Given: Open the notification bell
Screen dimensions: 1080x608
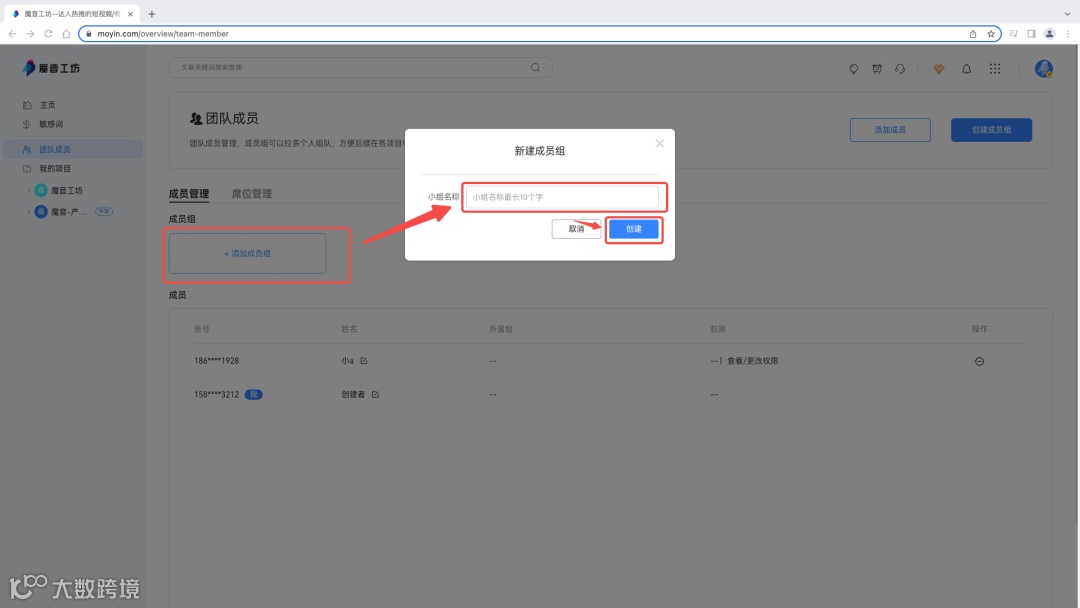Looking at the screenshot, I should click(x=966, y=69).
